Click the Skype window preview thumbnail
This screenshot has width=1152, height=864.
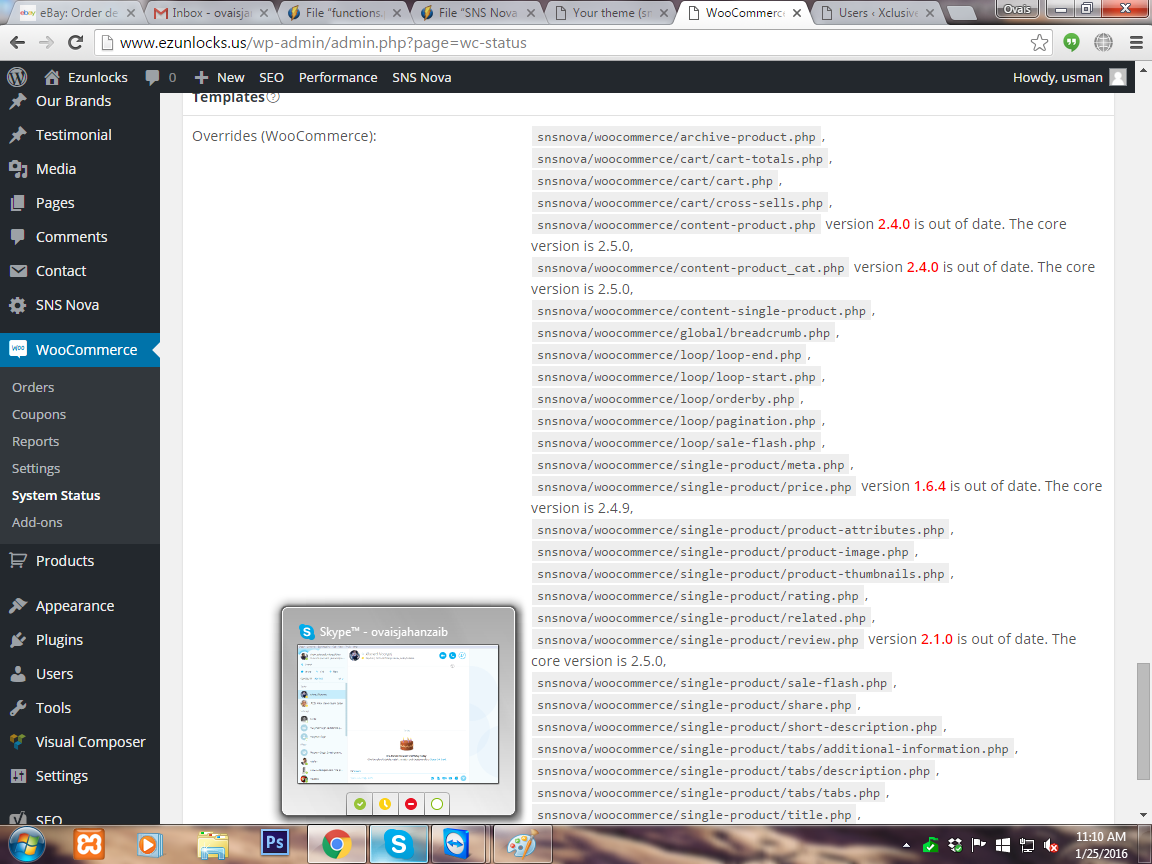398,714
